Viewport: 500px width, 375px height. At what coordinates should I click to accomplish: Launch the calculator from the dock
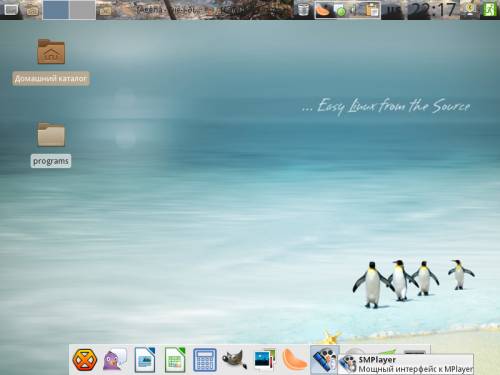(205, 360)
